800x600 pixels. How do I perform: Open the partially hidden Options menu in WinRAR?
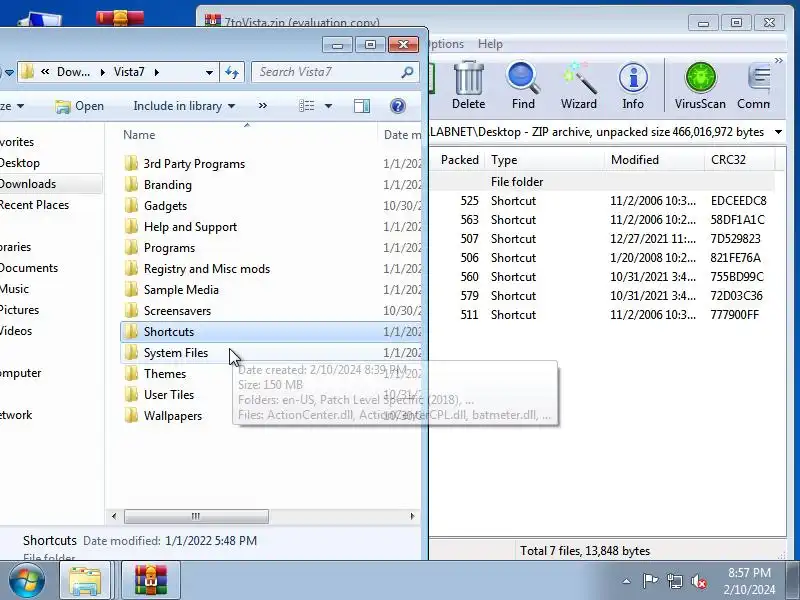pos(446,44)
